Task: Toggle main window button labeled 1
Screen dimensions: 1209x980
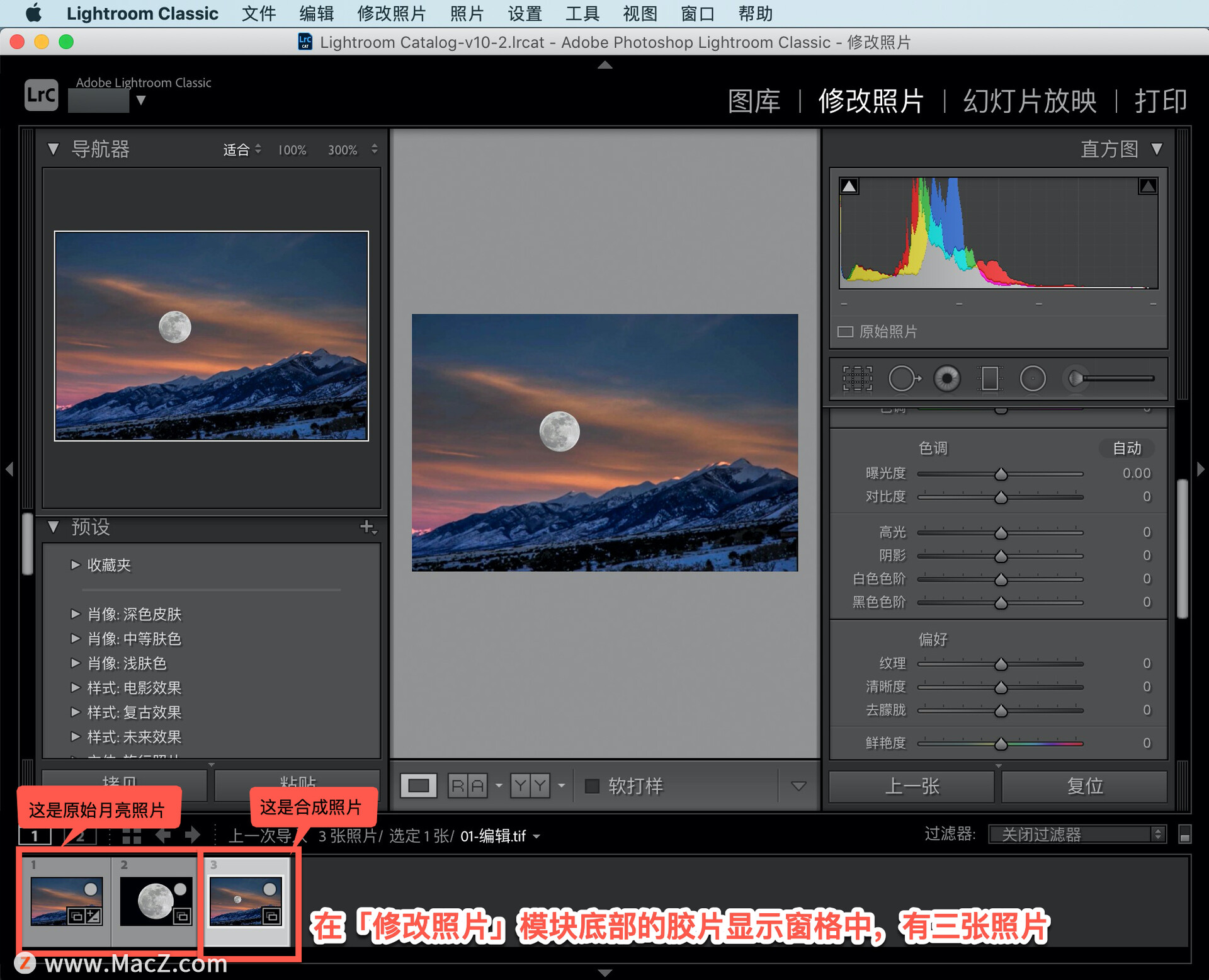Action: pos(35,836)
